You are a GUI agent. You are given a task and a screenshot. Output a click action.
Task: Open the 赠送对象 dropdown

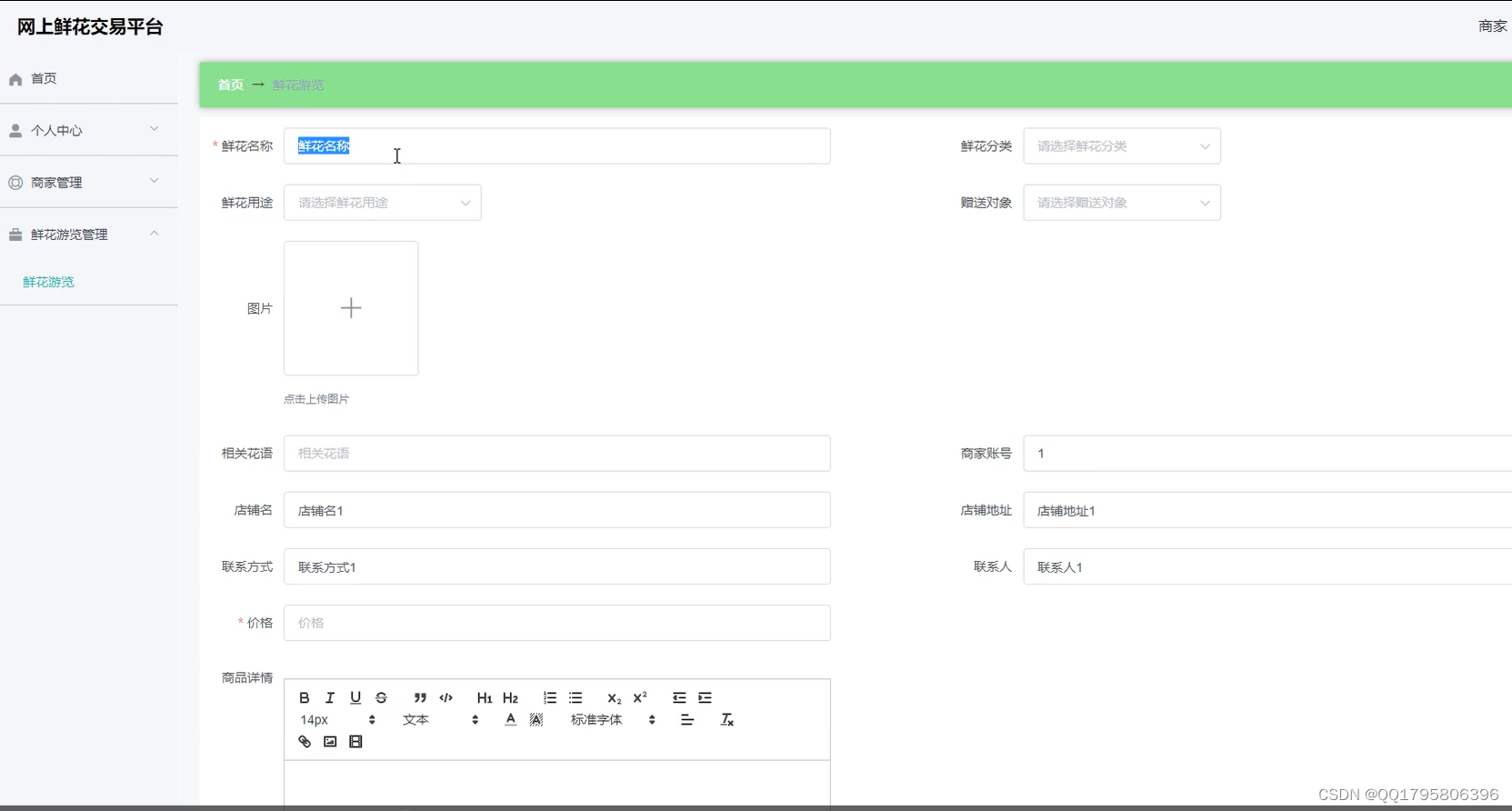tap(1122, 203)
